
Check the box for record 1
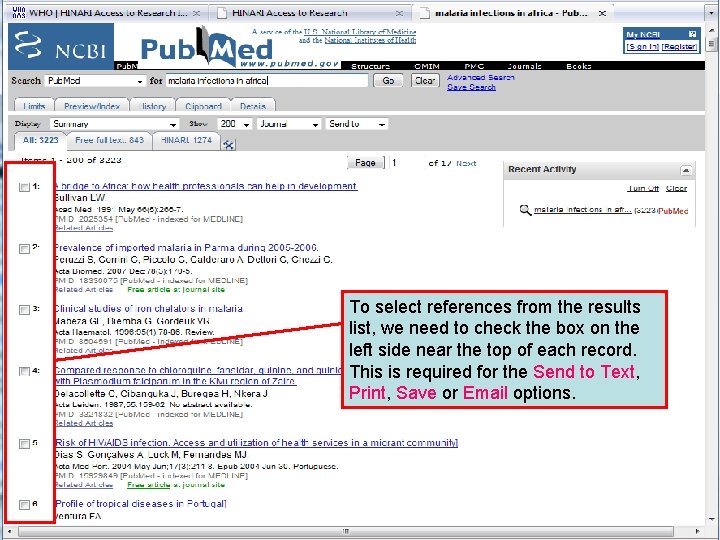coord(24,187)
